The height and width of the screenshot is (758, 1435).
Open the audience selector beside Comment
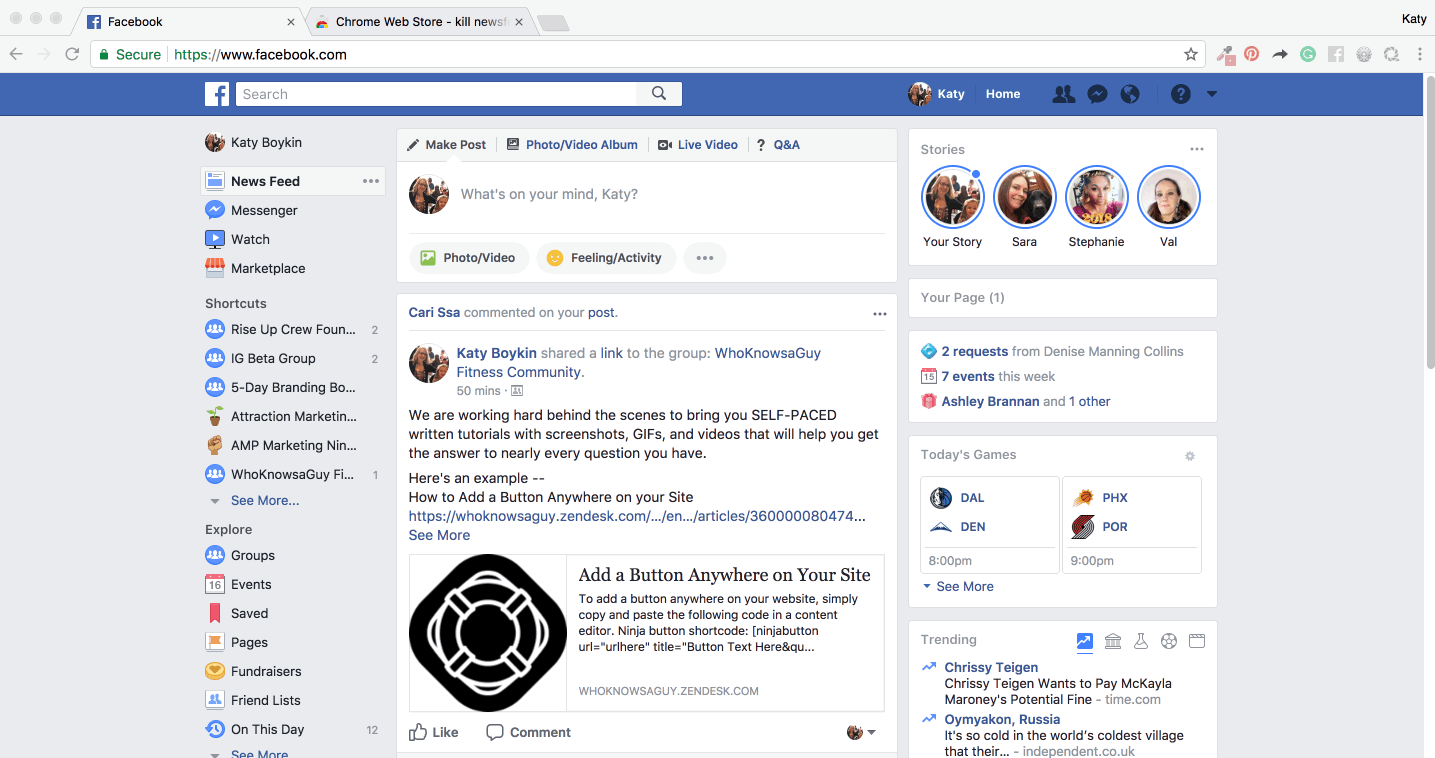point(861,732)
